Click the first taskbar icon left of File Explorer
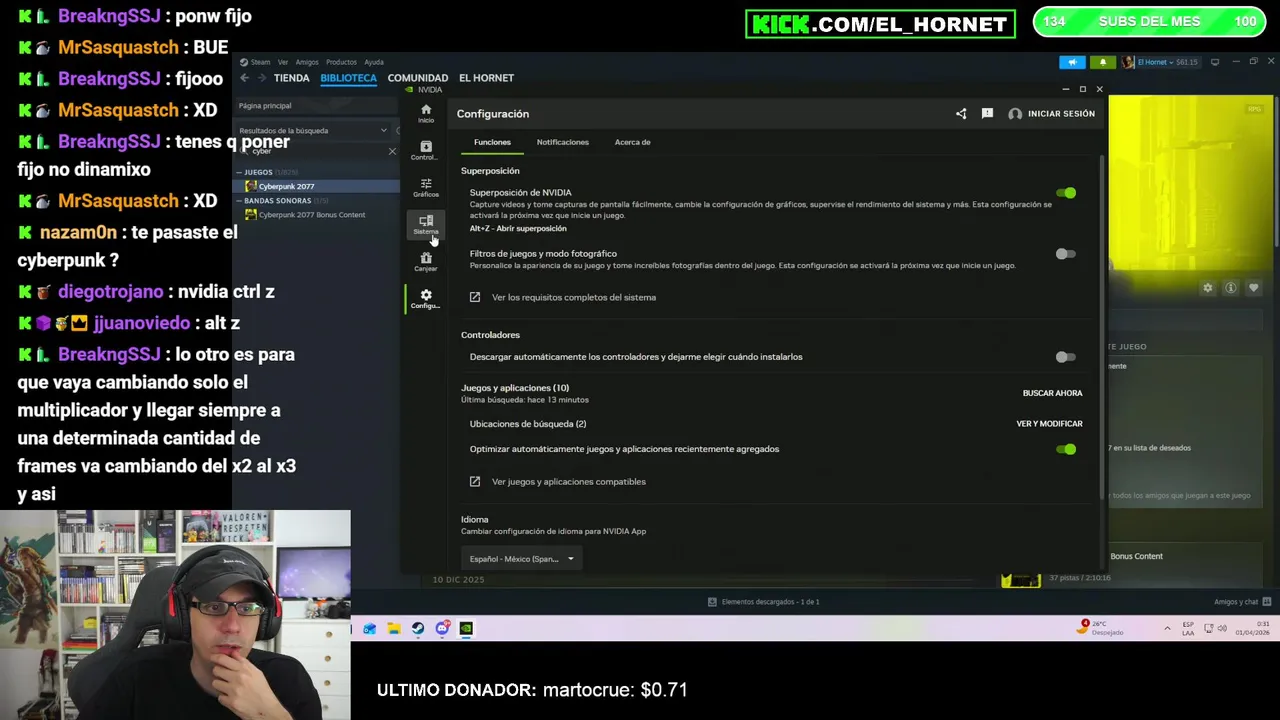The image size is (1280, 720). point(370,629)
